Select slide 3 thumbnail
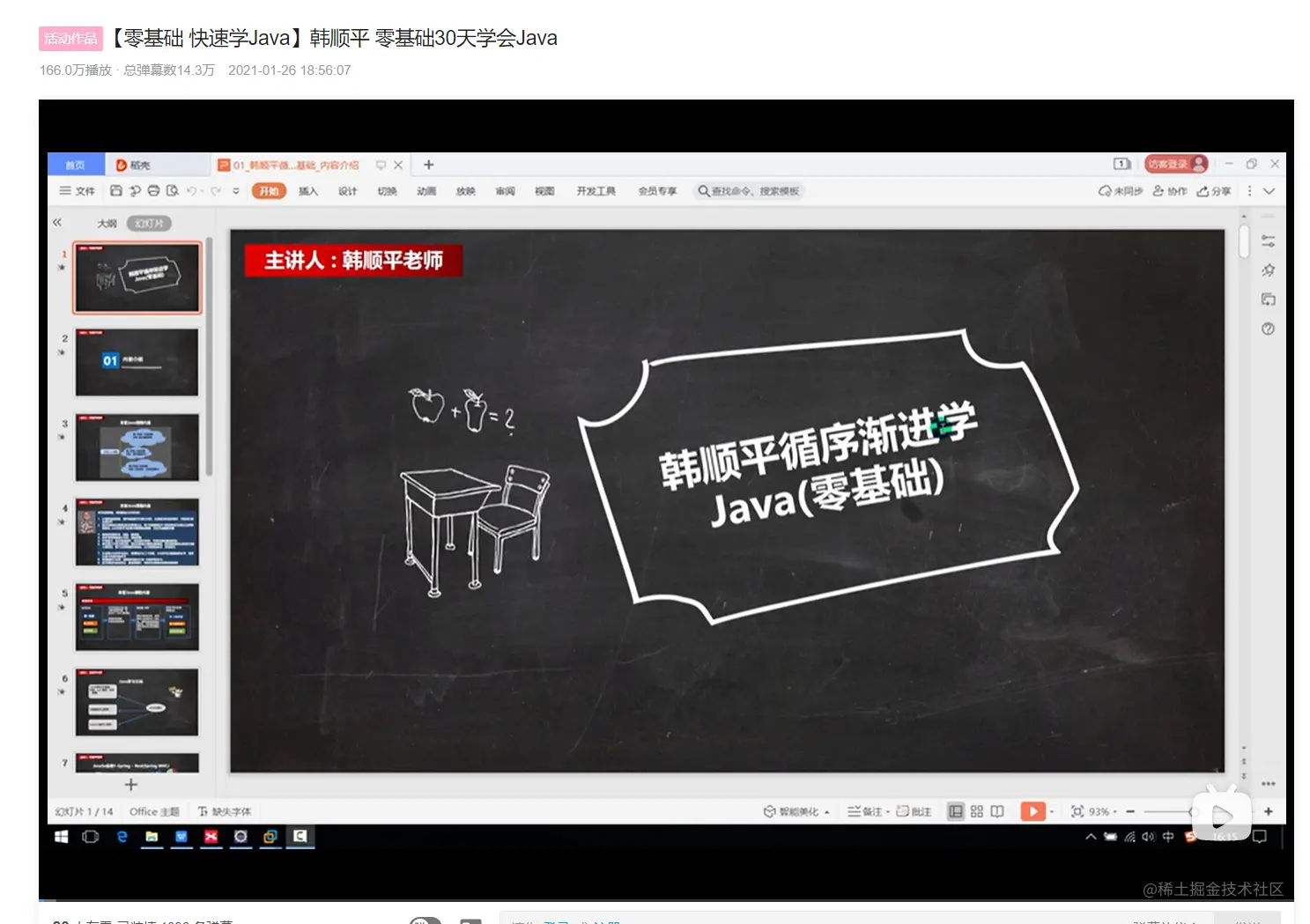1310x924 pixels. coord(137,447)
